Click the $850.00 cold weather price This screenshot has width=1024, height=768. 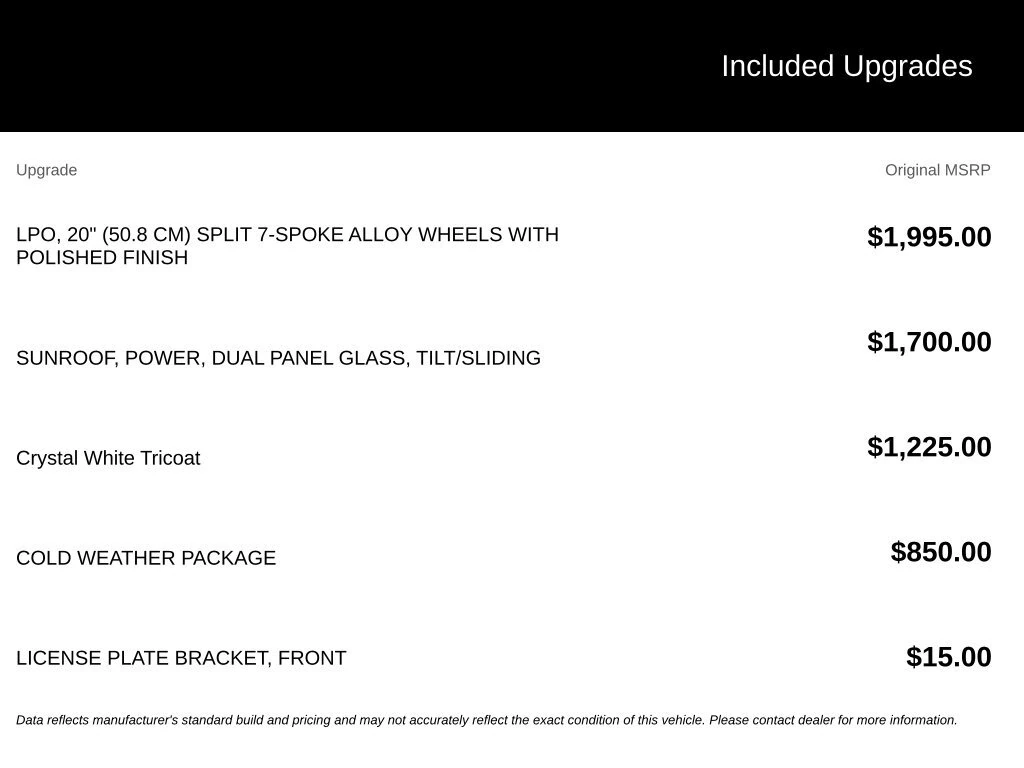tap(940, 552)
